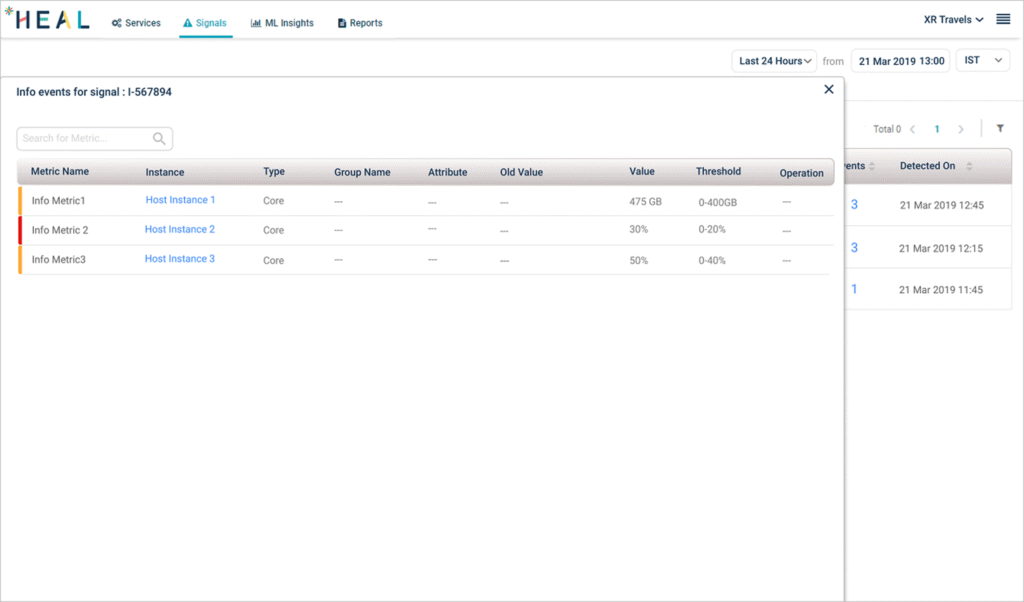
Task: Follow the Host Instance 3 link
Action: point(180,259)
